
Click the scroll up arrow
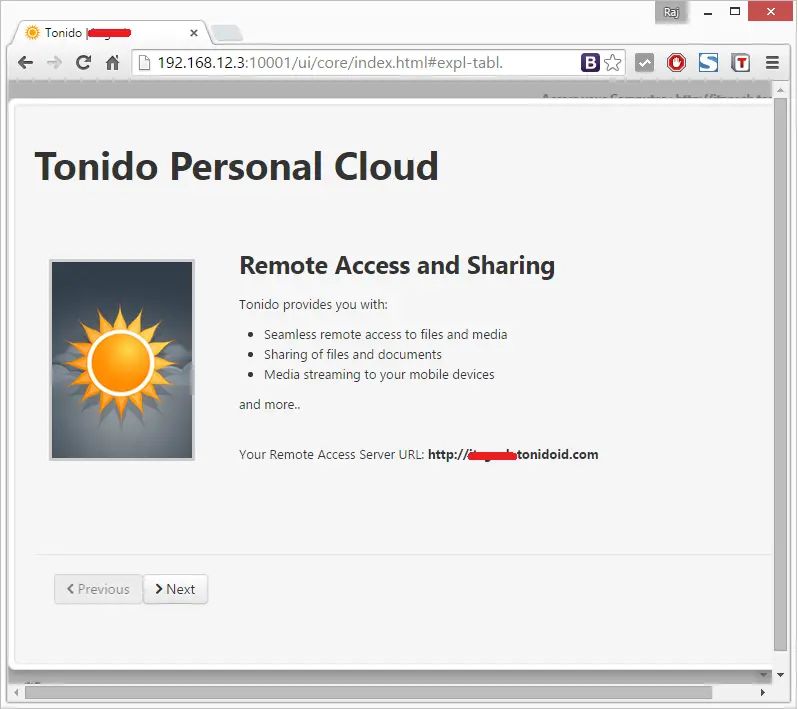point(780,90)
